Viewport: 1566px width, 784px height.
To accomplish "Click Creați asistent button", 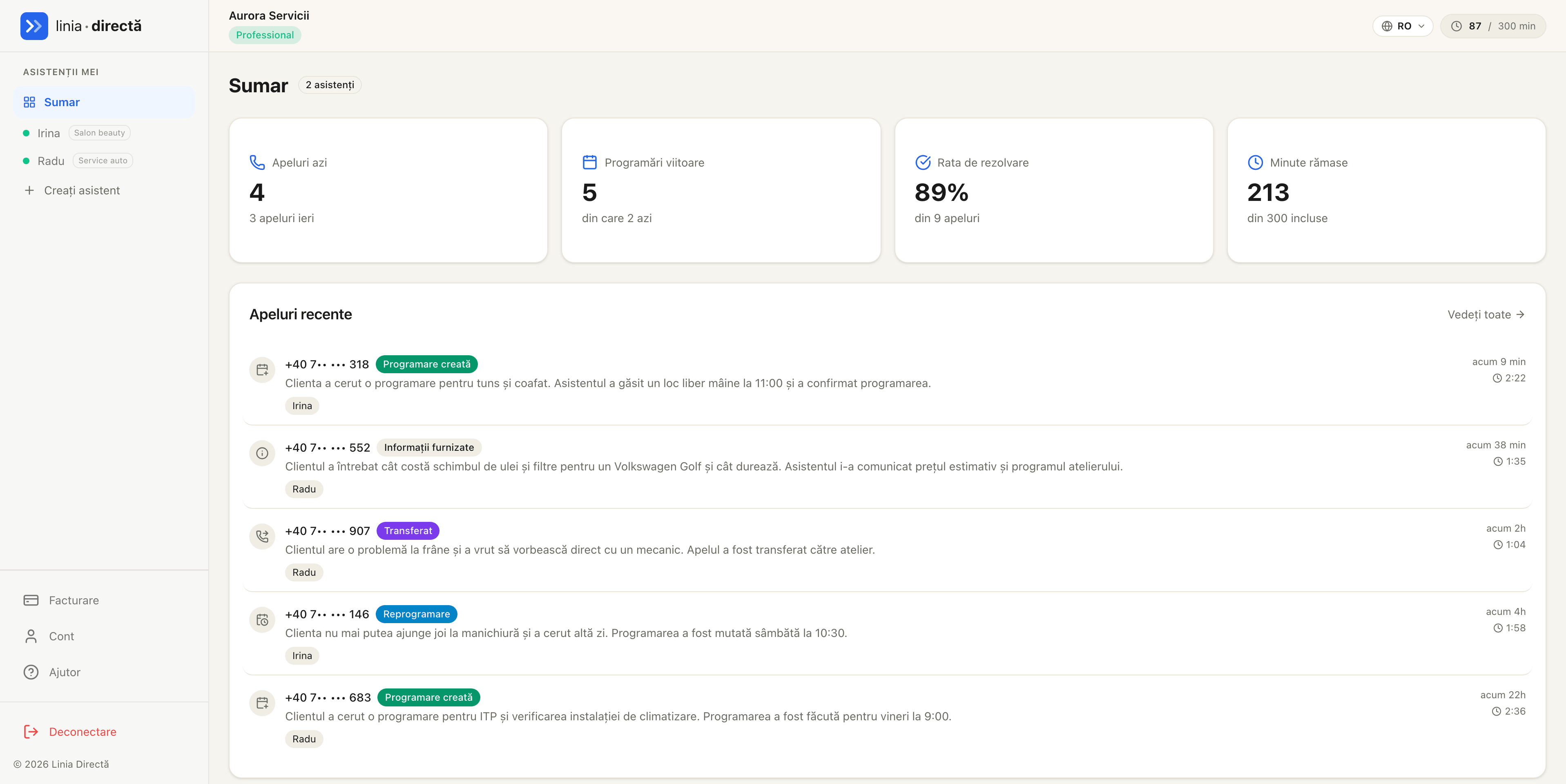I will 105,190.
